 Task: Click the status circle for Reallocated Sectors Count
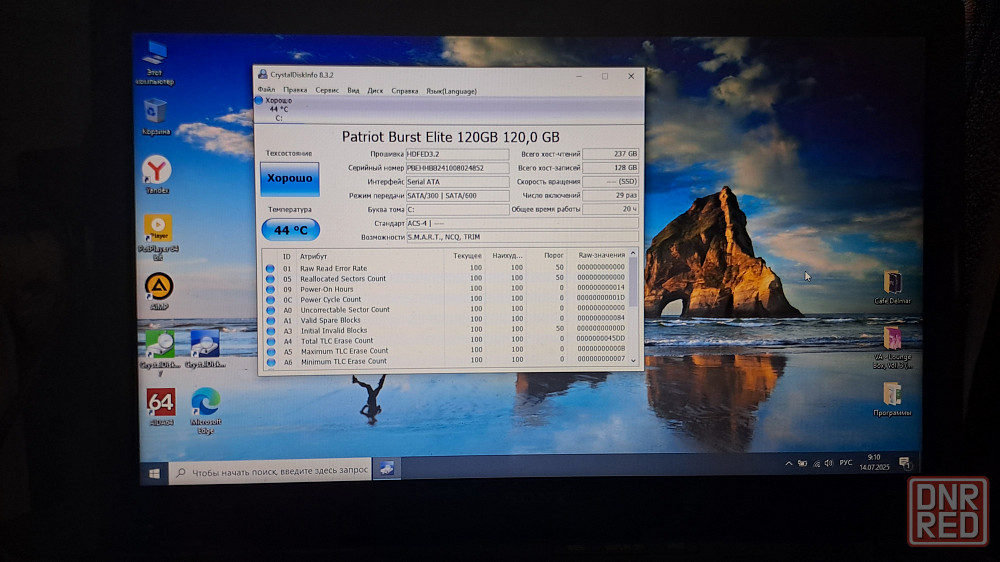click(x=270, y=279)
